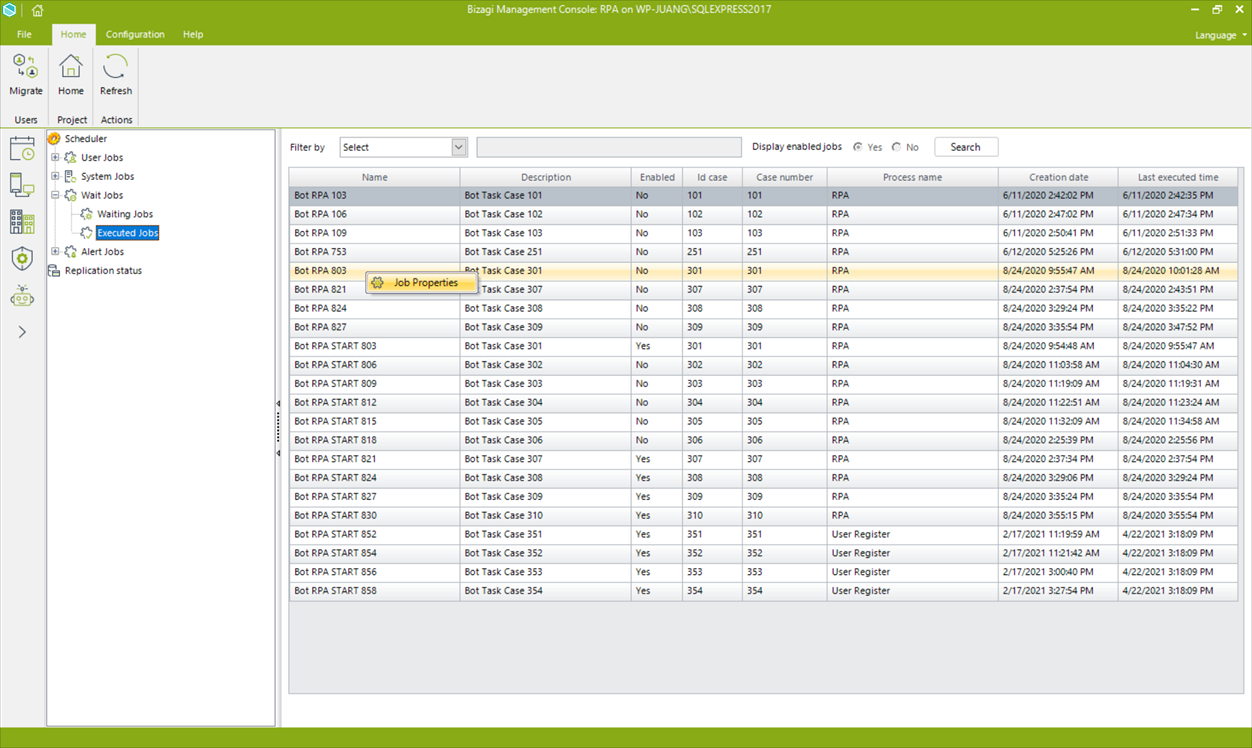
Task: Switch to the Home ribbon tab
Action: tap(73, 34)
